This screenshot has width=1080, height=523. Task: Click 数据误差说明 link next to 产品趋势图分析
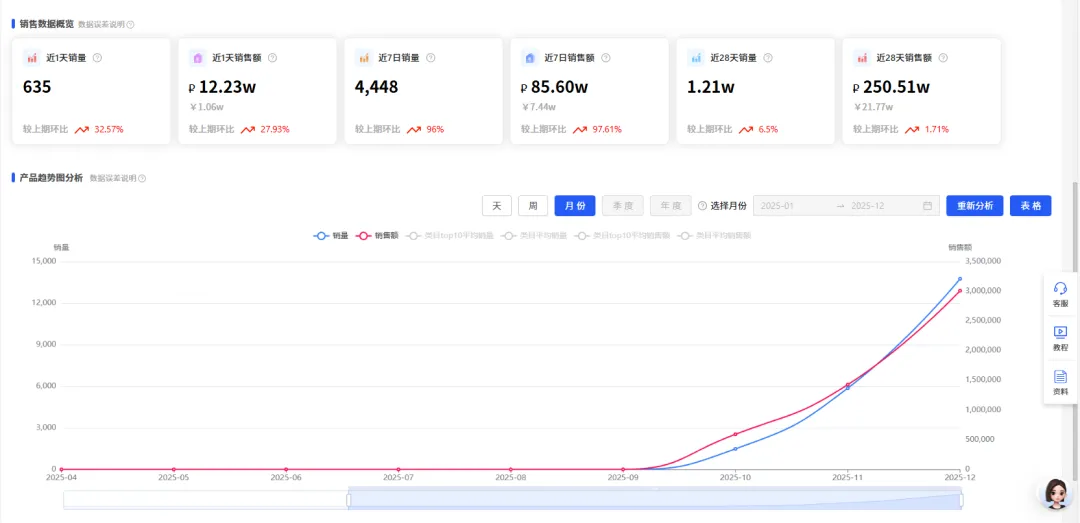click(x=113, y=178)
